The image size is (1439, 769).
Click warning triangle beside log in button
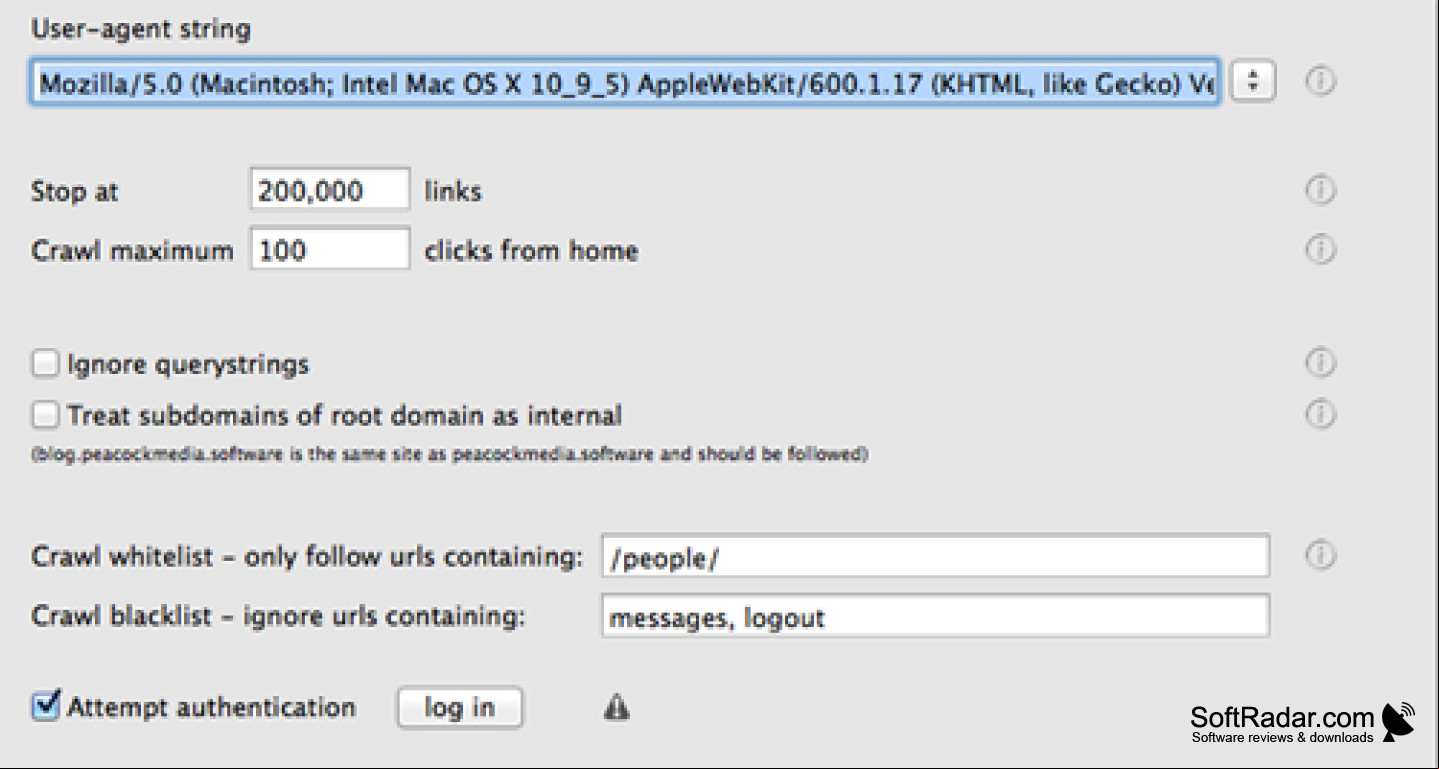(x=617, y=709)
